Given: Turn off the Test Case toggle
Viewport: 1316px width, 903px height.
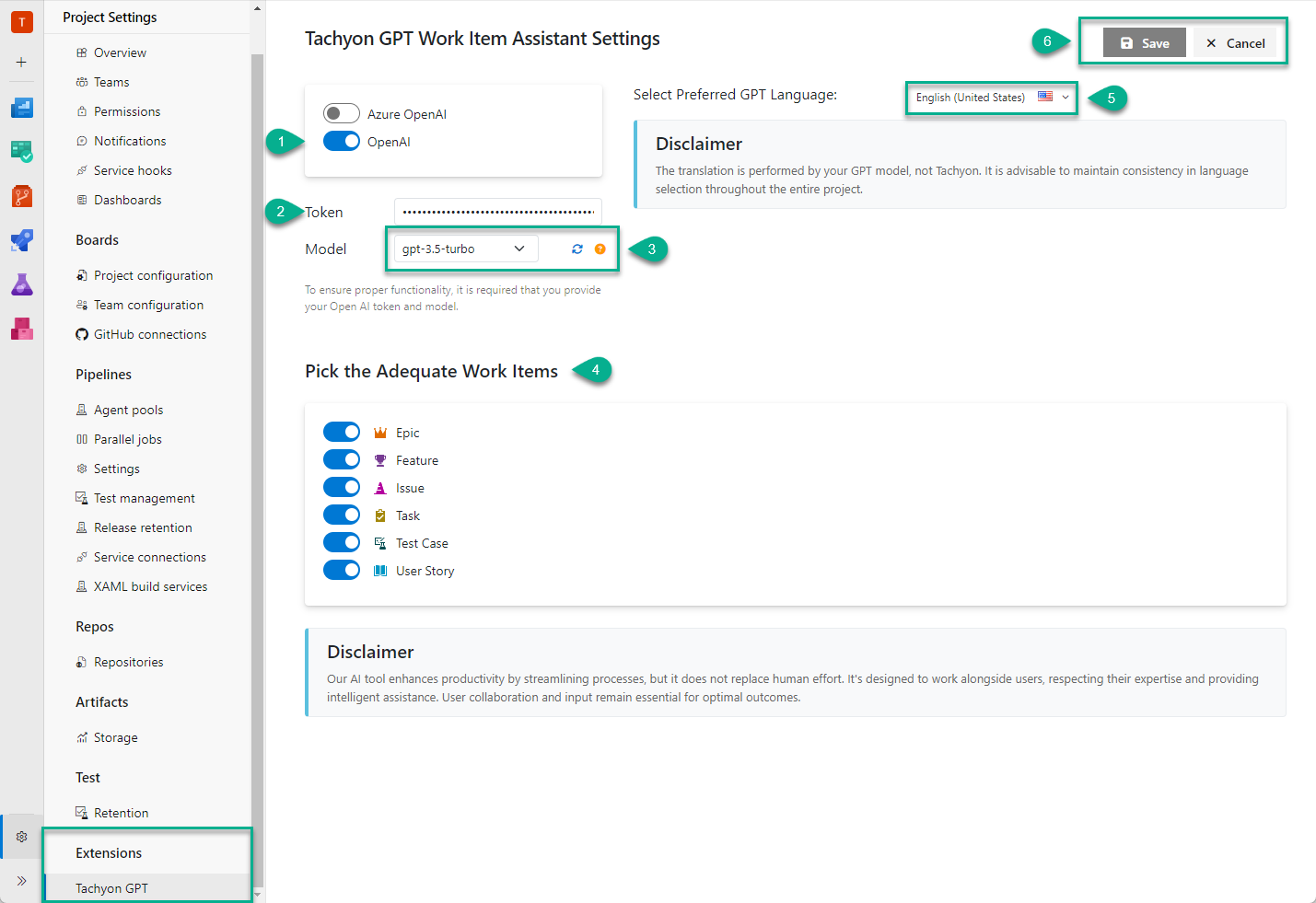Looking at the screenshot, I should pyautogui.click(x=342, y=542).
